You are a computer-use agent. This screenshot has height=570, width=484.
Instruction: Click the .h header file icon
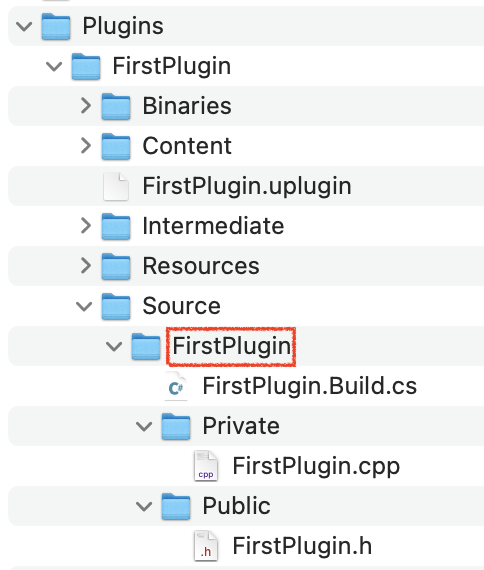click(x=206, y=546)
